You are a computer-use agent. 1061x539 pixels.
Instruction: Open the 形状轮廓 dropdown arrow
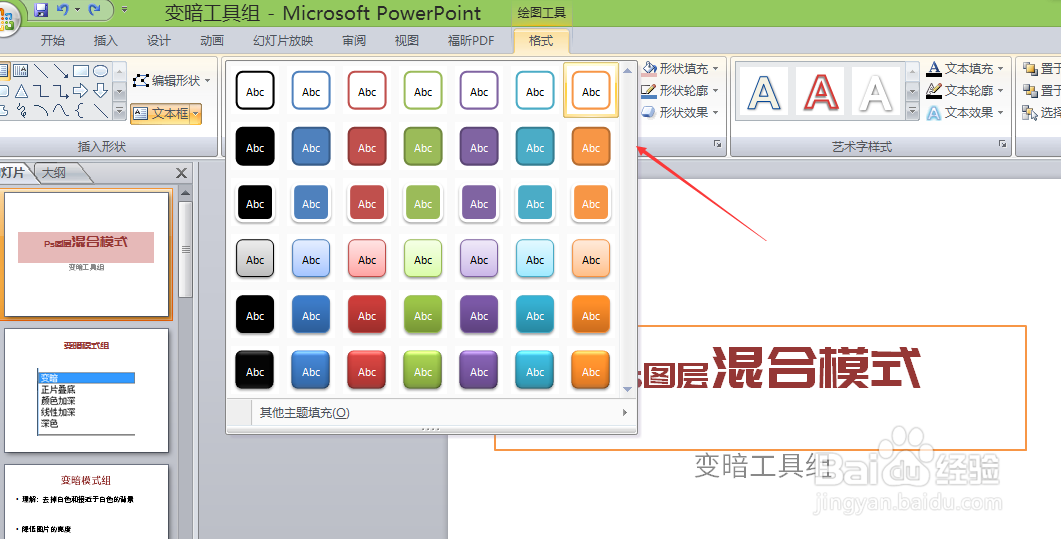pyautogui.click(x=715, y=91)
